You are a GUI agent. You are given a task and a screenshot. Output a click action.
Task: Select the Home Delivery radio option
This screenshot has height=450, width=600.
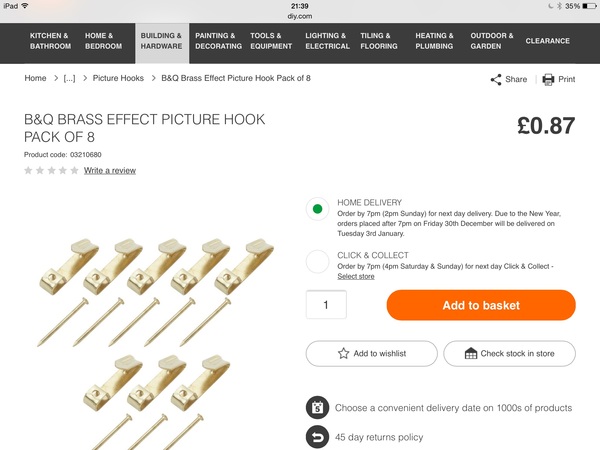317,209
